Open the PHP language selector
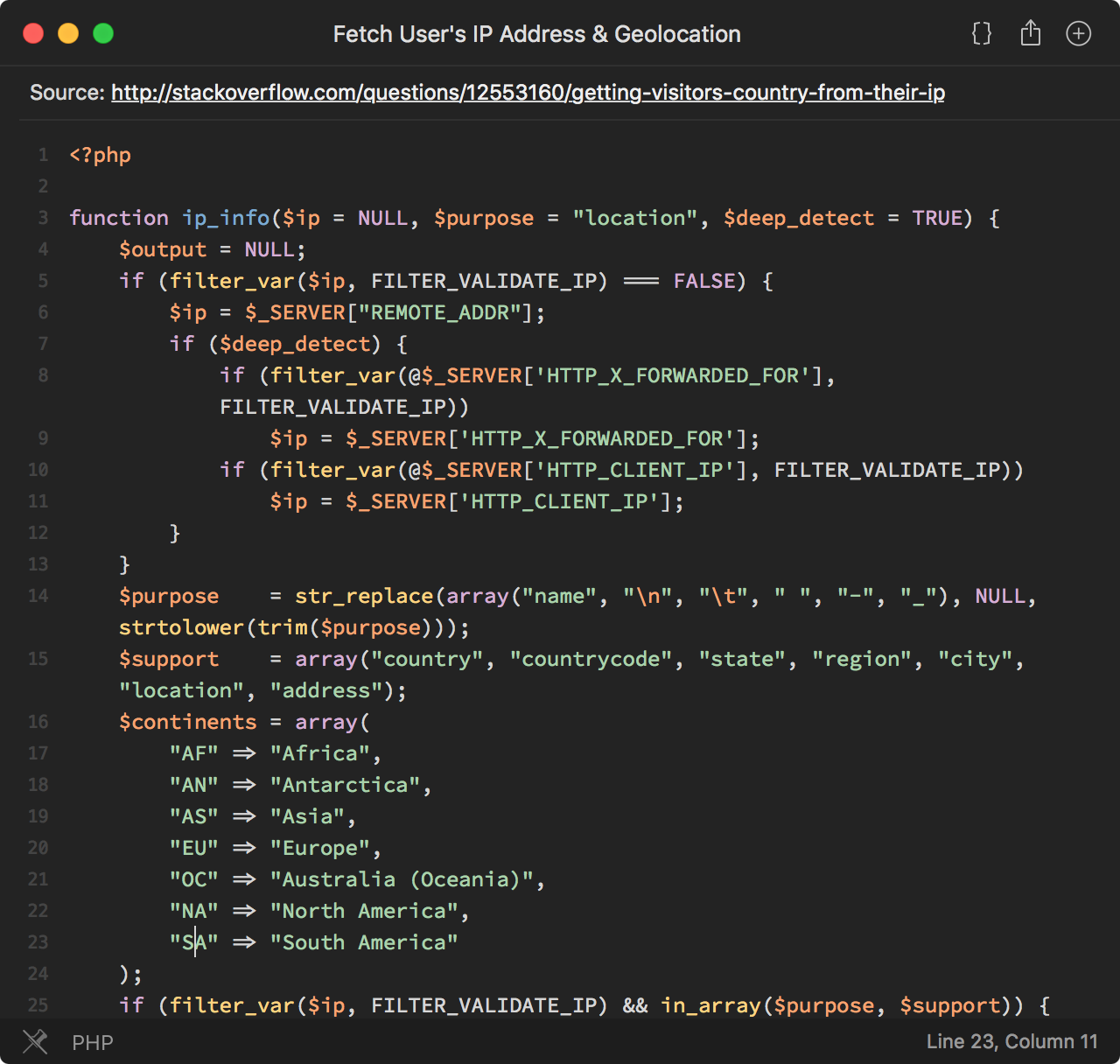The image size is (1120, 1064). point(93,1042)
